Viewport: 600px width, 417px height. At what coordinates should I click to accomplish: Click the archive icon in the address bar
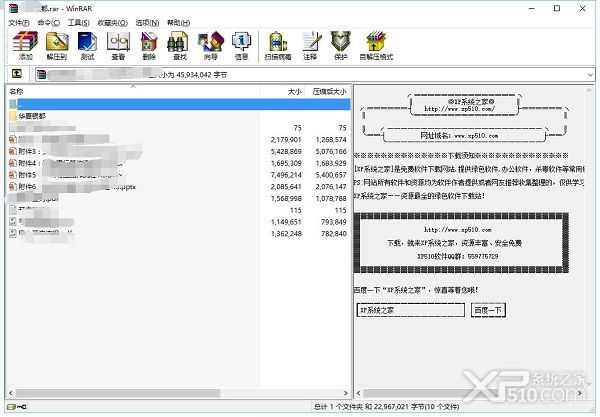click(42, 74)
